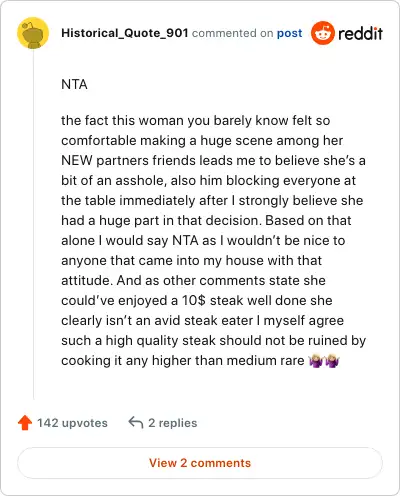
Task: Open the Historical_Quote_901 user profile
Action: coord(125,33)
